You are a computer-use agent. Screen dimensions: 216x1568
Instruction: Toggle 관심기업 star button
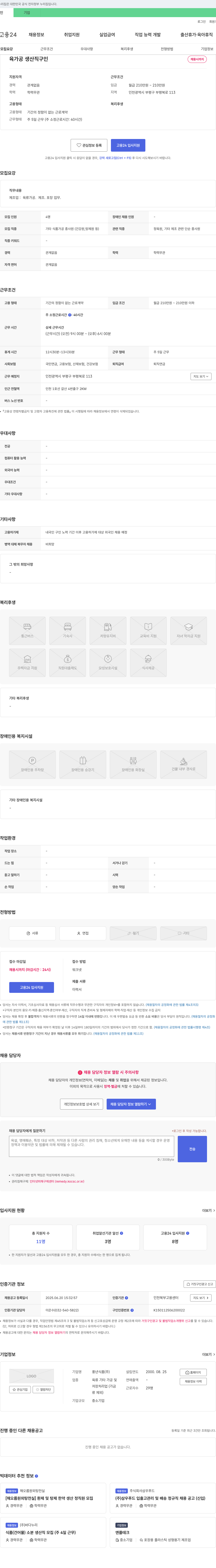[x=20, y=1390]
